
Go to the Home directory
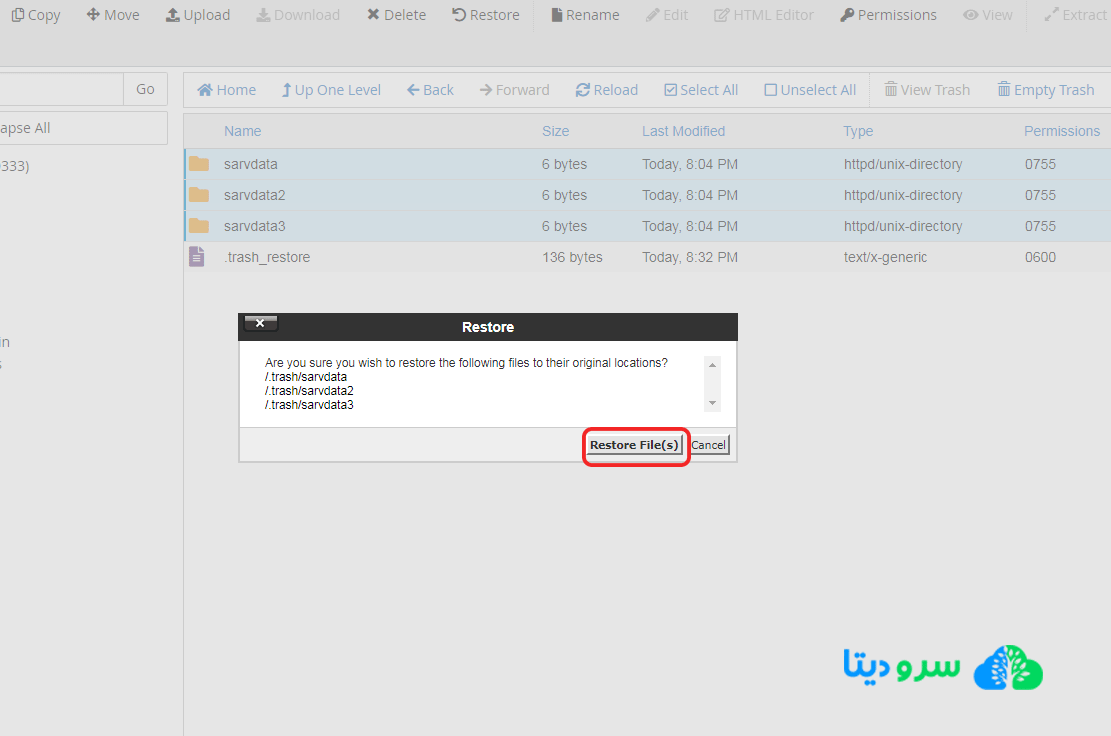click(x=227, y=90)
